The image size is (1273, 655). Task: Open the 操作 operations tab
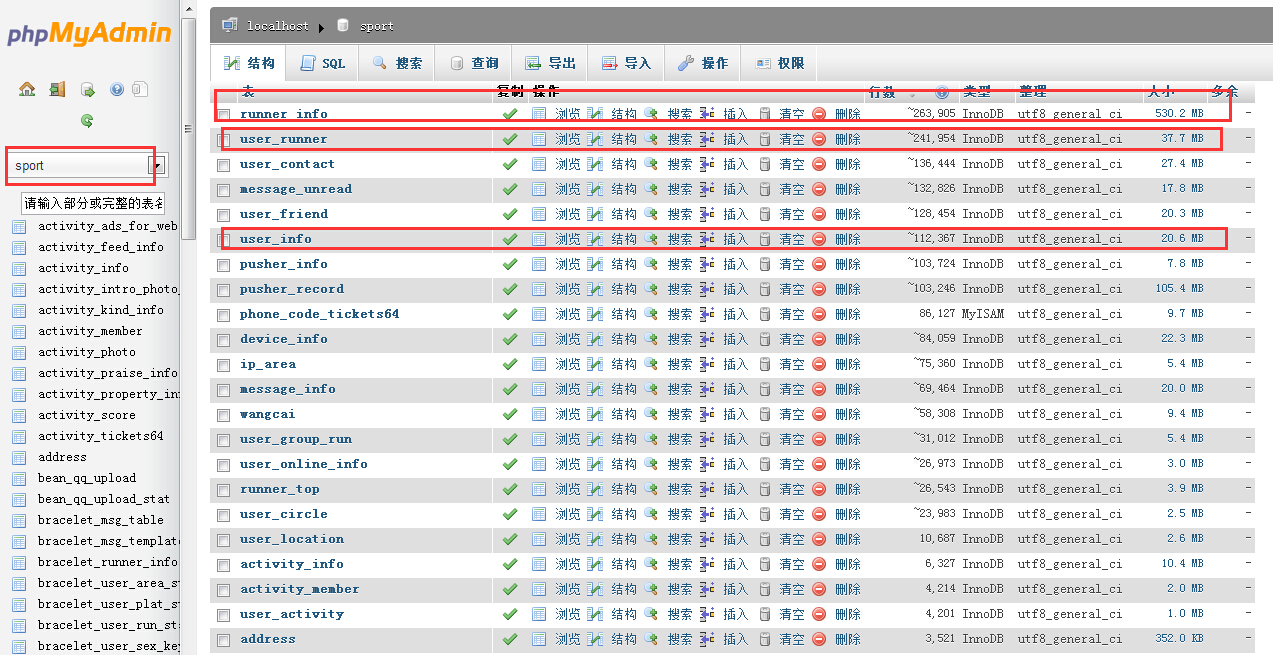tap(703, 63)
